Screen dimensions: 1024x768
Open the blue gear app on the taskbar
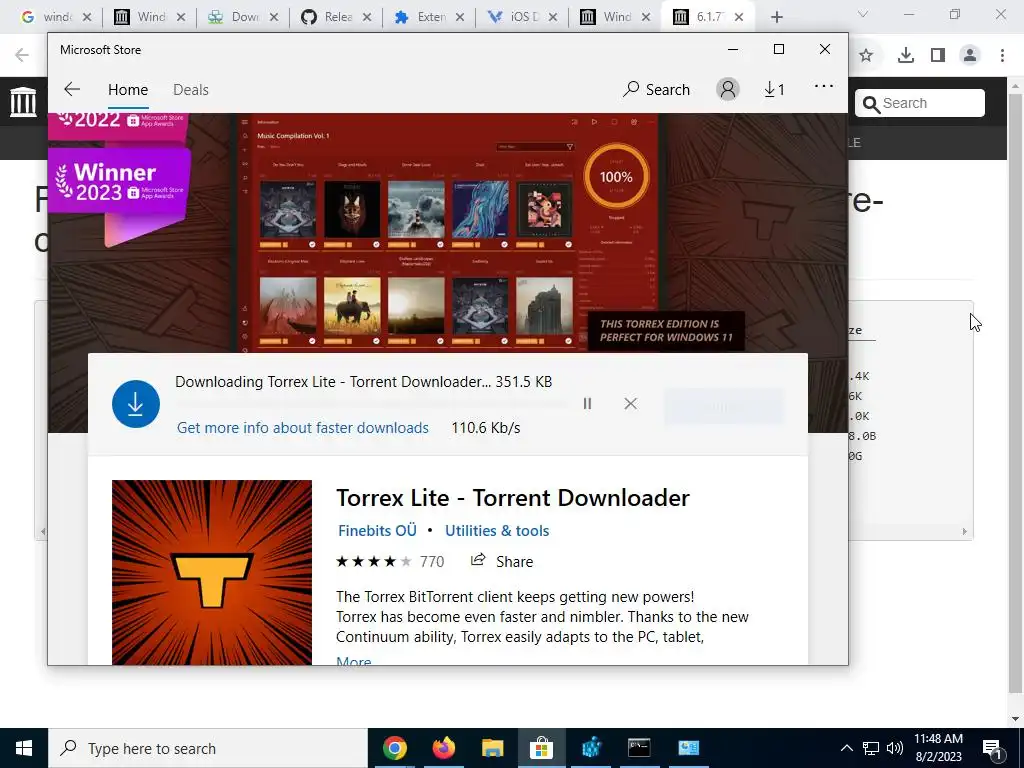[590, 748]
